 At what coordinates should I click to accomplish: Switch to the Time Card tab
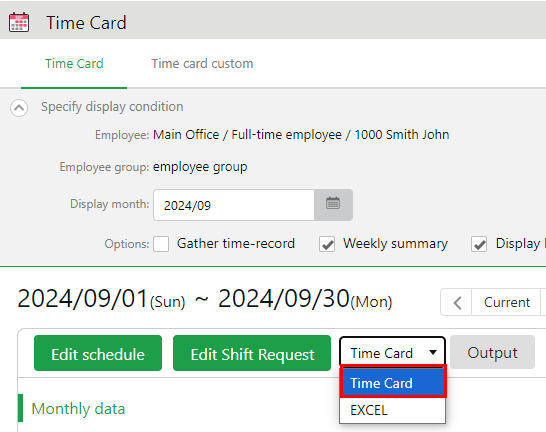tap(74, 64)
